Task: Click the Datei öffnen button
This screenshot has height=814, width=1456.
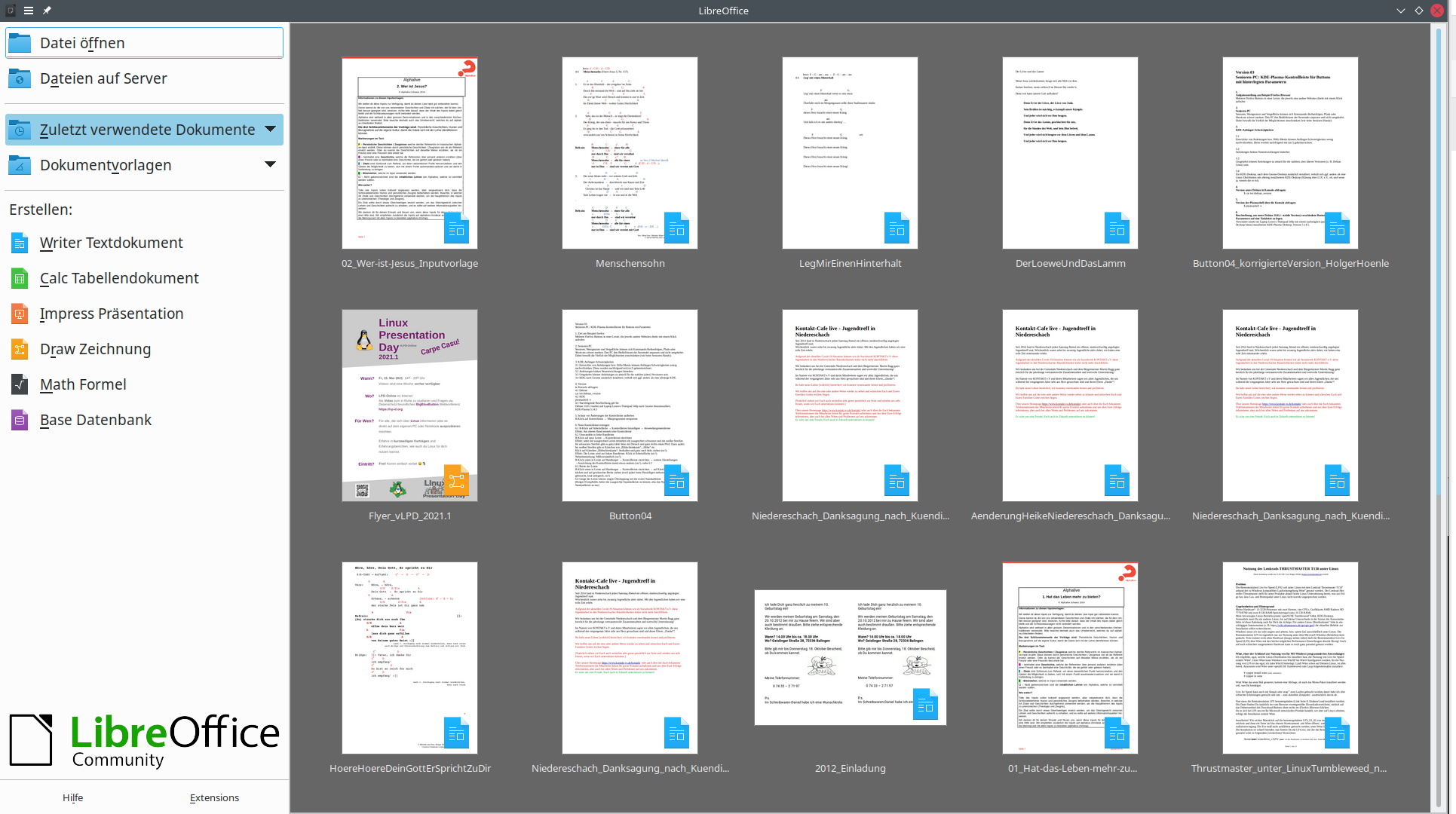Action: coord(144,43)
